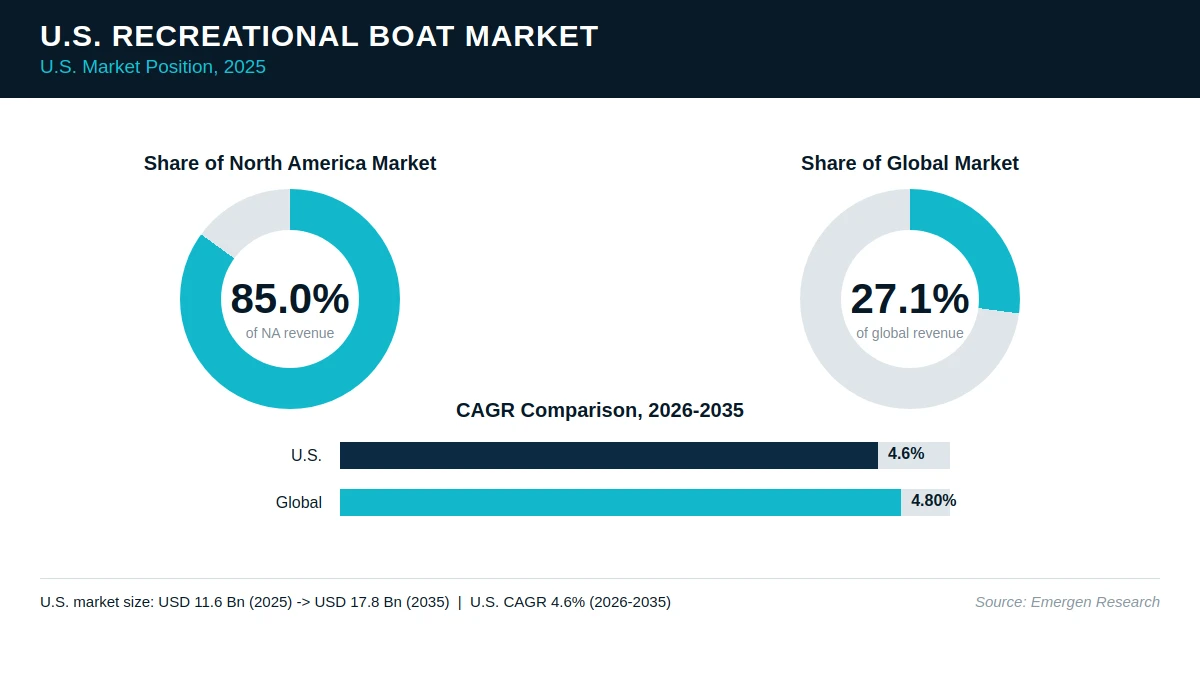
Task: Click the 'of NA revenue' caption
Action: coord(290,333)
